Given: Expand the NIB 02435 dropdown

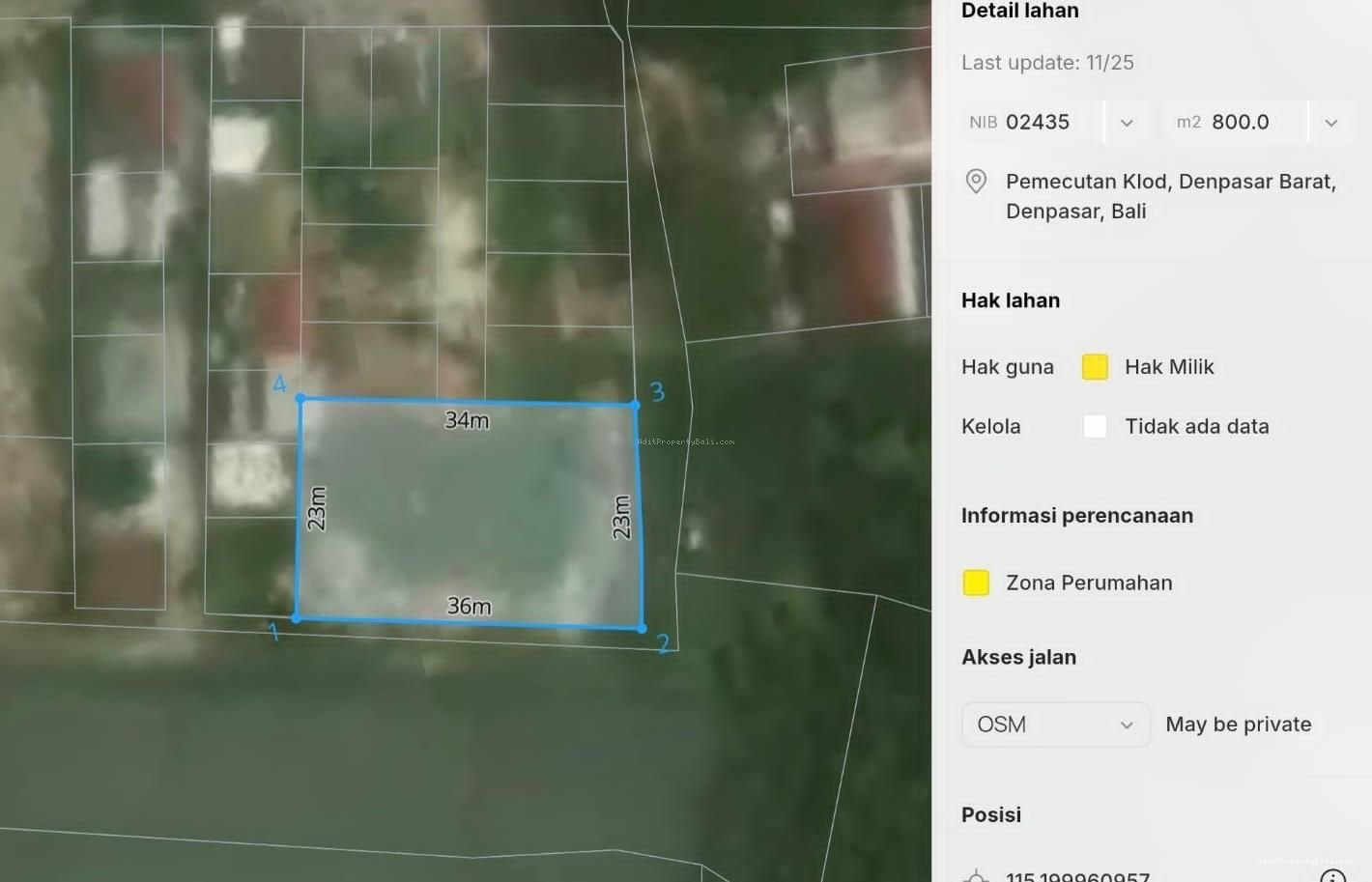Looking at the screenshot, I should (1126, 122).
